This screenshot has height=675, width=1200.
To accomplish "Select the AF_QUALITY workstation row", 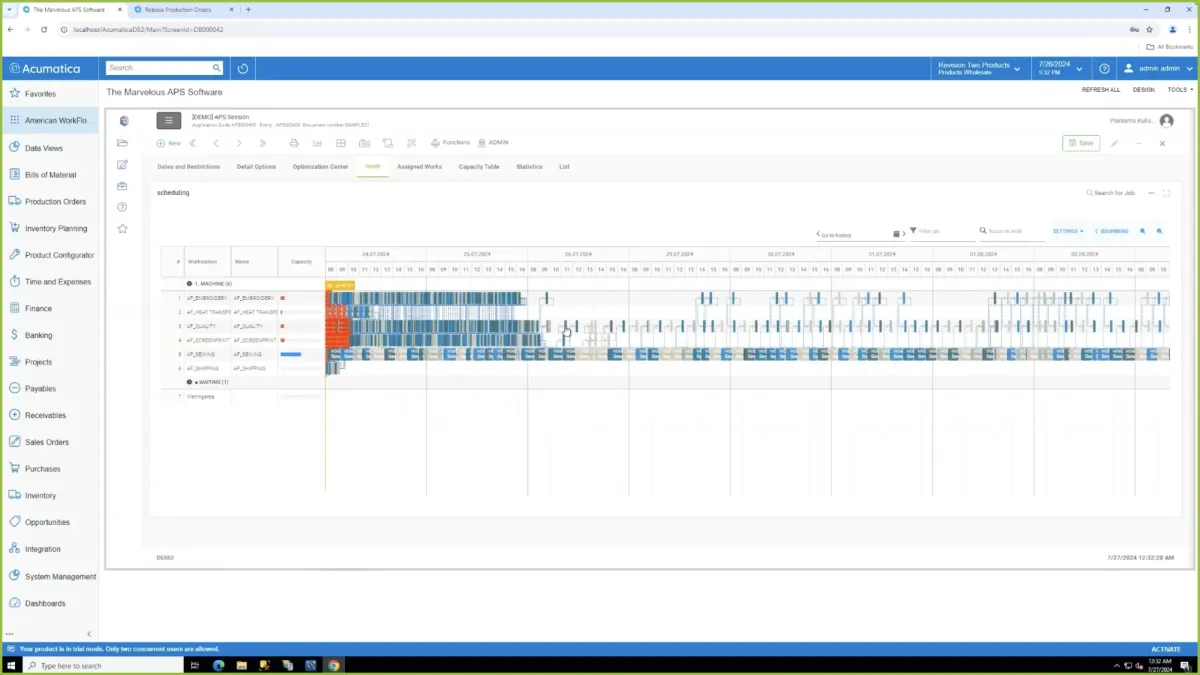I will point(241,326).
